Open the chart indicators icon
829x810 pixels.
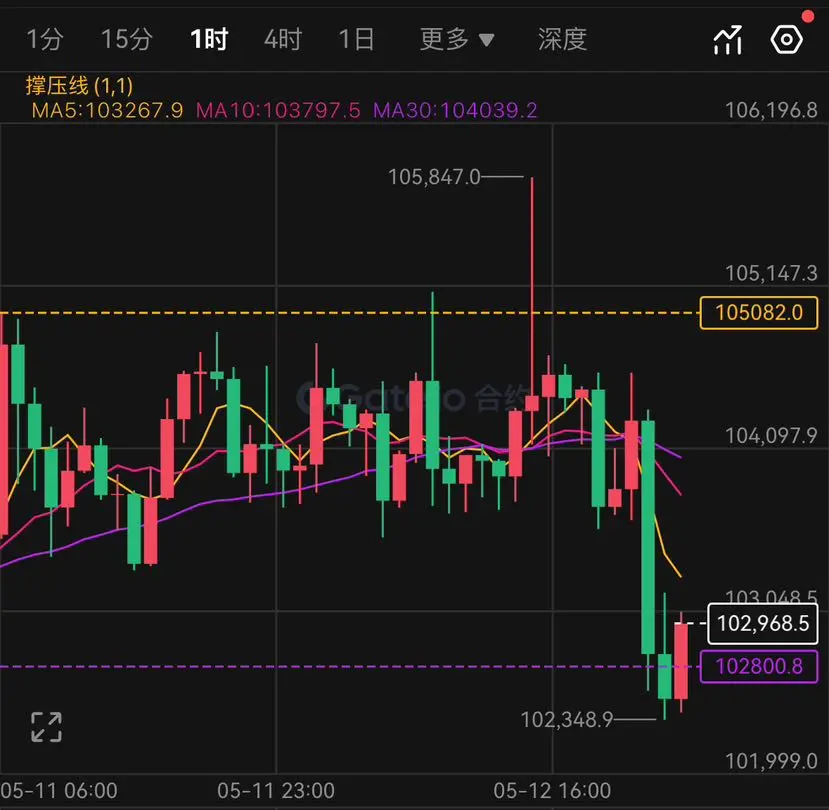(728, 40)
